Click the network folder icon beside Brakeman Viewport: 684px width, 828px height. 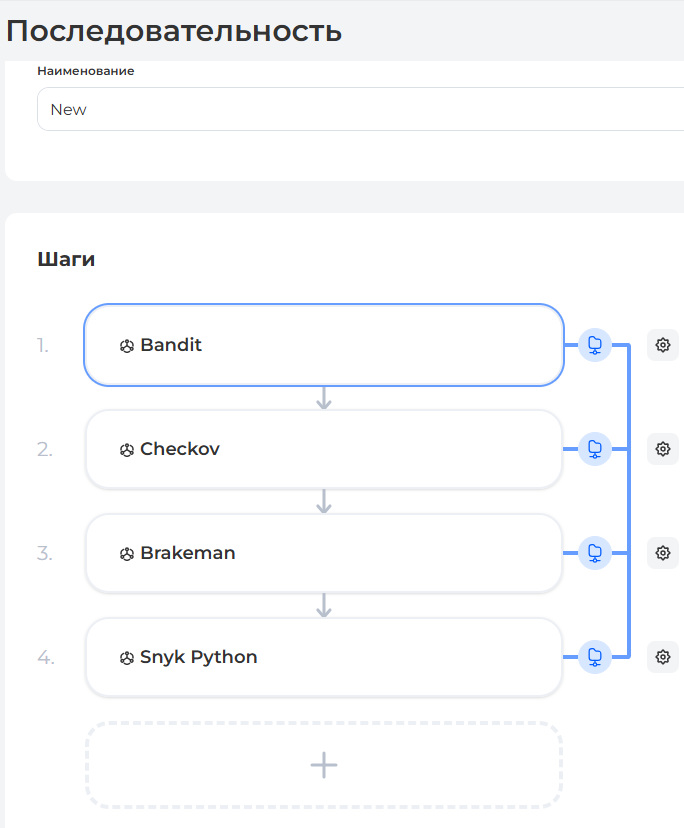[x=595, y=553]
